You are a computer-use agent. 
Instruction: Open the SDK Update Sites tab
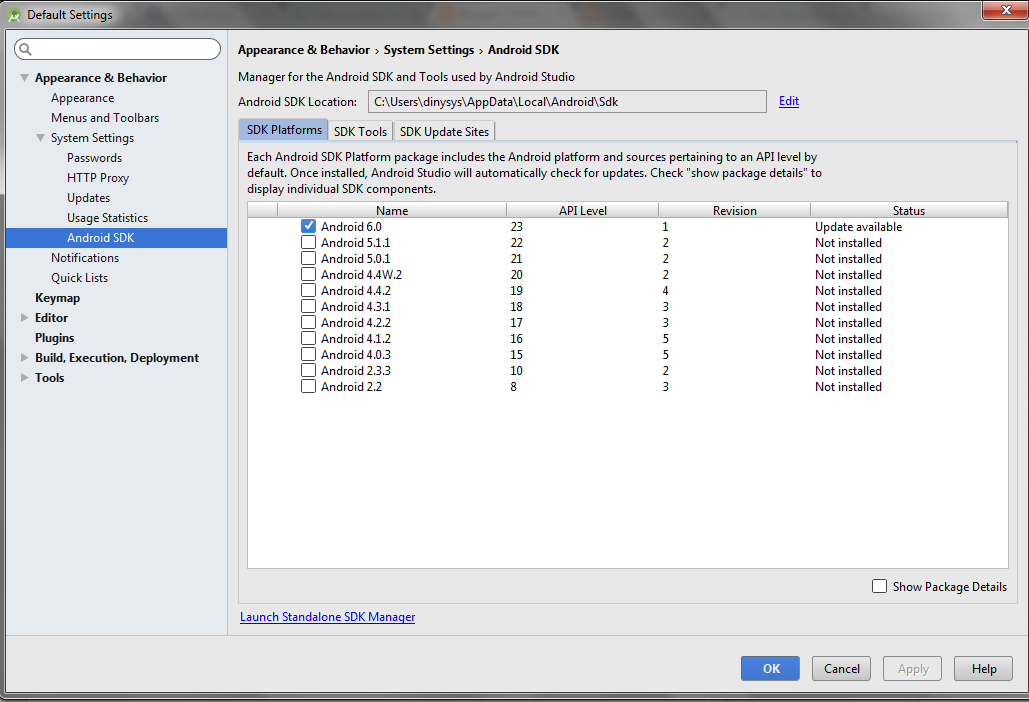click(x=444, y=131)
